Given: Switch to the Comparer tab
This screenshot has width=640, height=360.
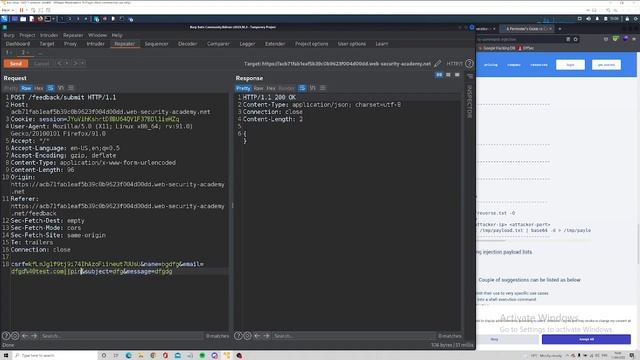Looking at the screenshot, I should (x=218, y=44).
